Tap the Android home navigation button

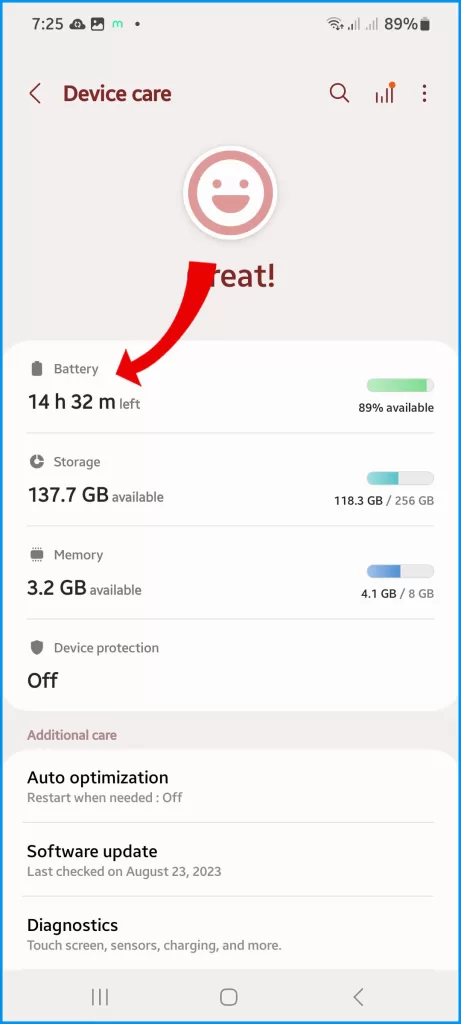click(x=229, y=997)
